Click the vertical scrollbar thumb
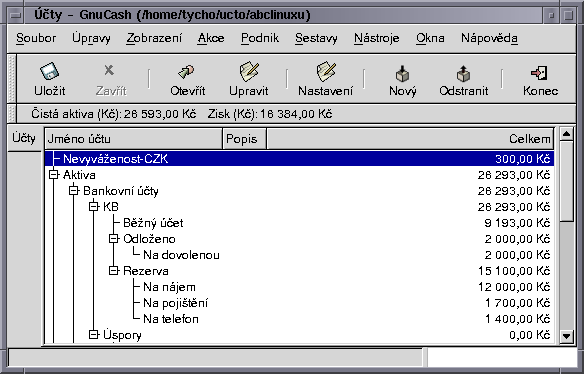The height and width of the screenshot is (374, 584). [566, 181]
